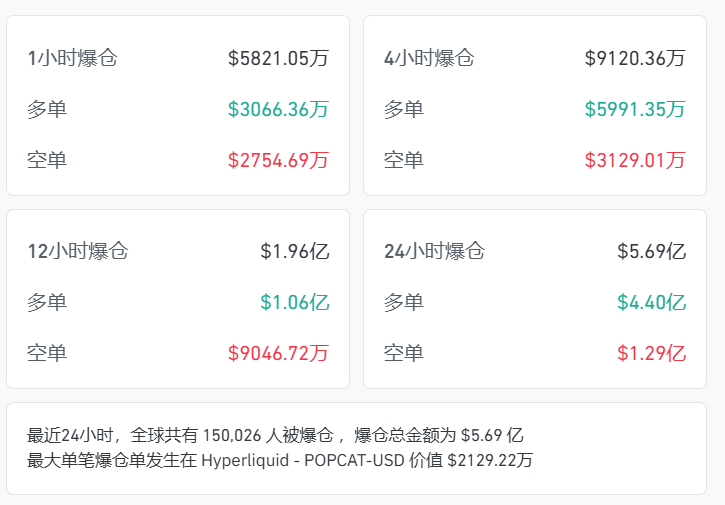Select the 12-hour total $1.96亿
The width and height of the screenshot is (725, 505).
(294, 251)
